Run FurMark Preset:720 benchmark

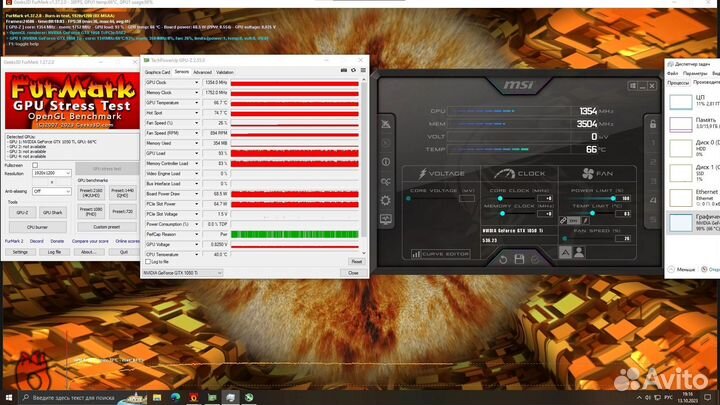pos(123,212)
